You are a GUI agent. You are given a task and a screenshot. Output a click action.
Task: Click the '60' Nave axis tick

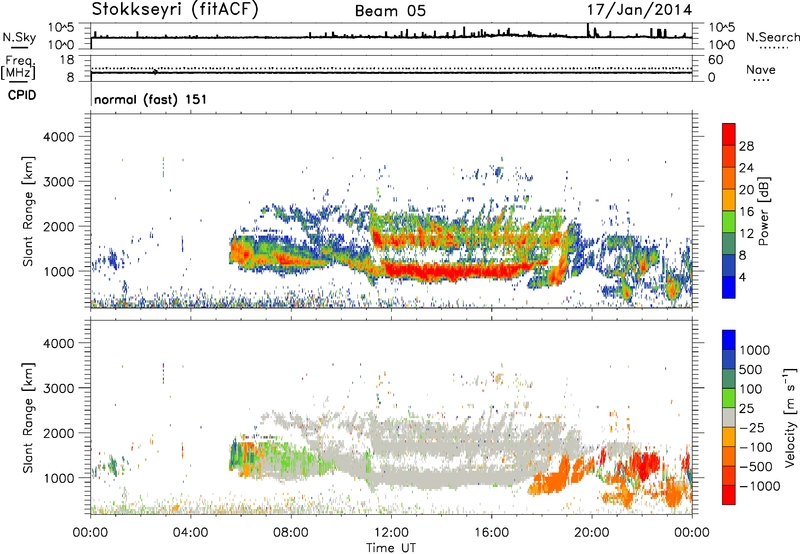tap(716, 60)
